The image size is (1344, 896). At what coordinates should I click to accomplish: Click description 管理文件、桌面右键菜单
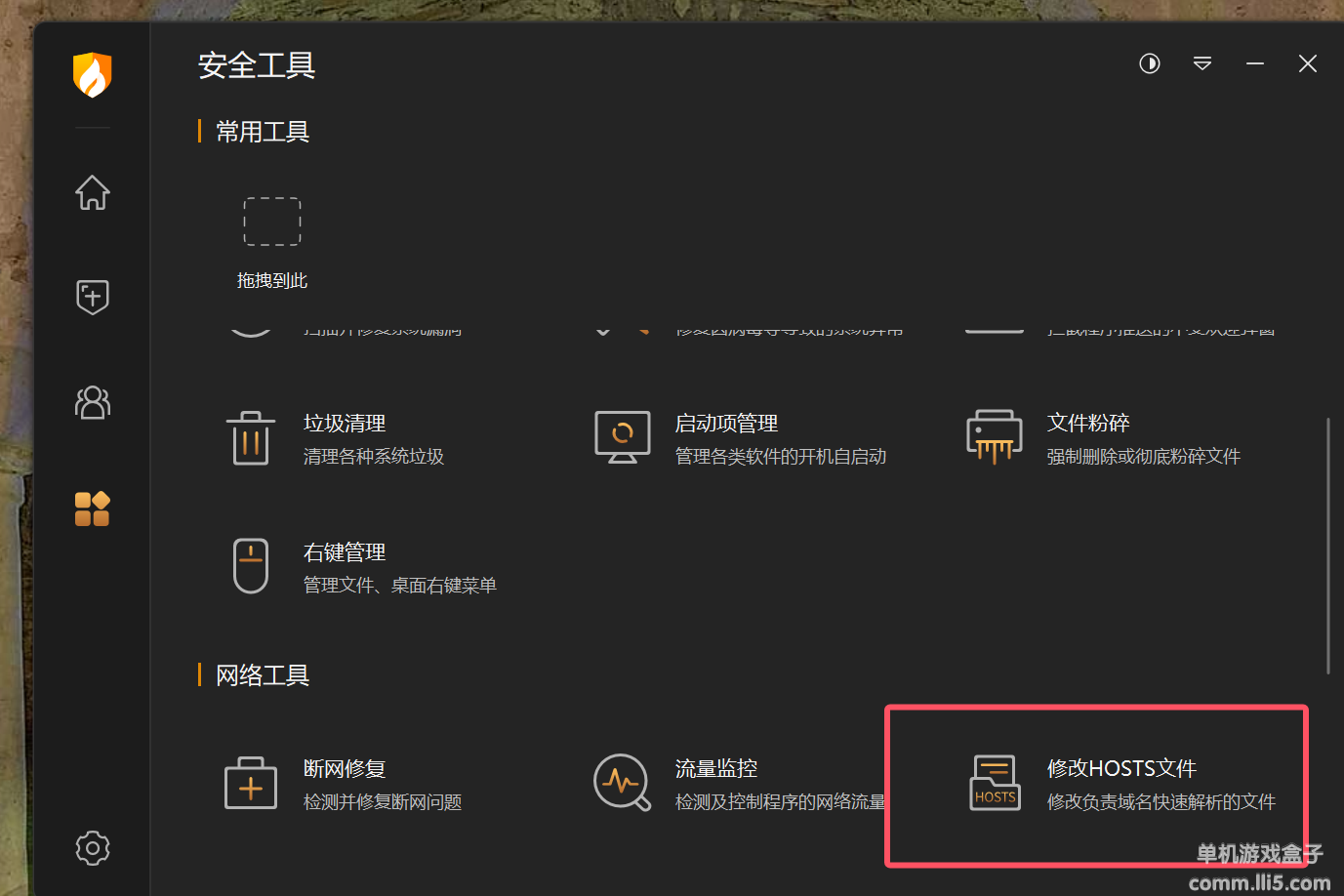coord(400,586)
